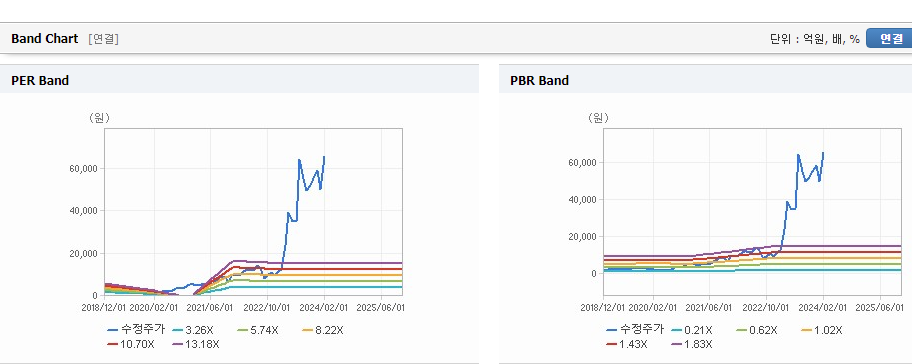The image size is (912, 364).
Task: Click the 60,000 axis label in PER Band
Action: [84, 168]
